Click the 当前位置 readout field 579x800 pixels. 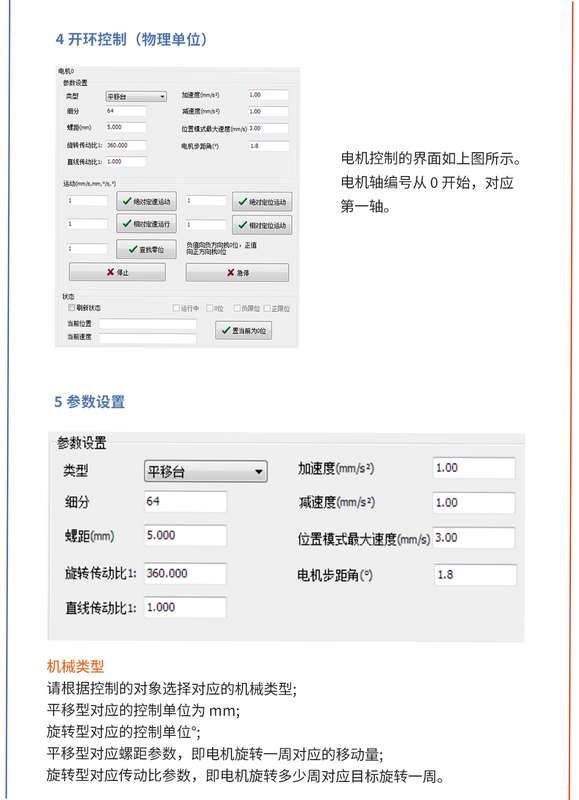point(147,324)
